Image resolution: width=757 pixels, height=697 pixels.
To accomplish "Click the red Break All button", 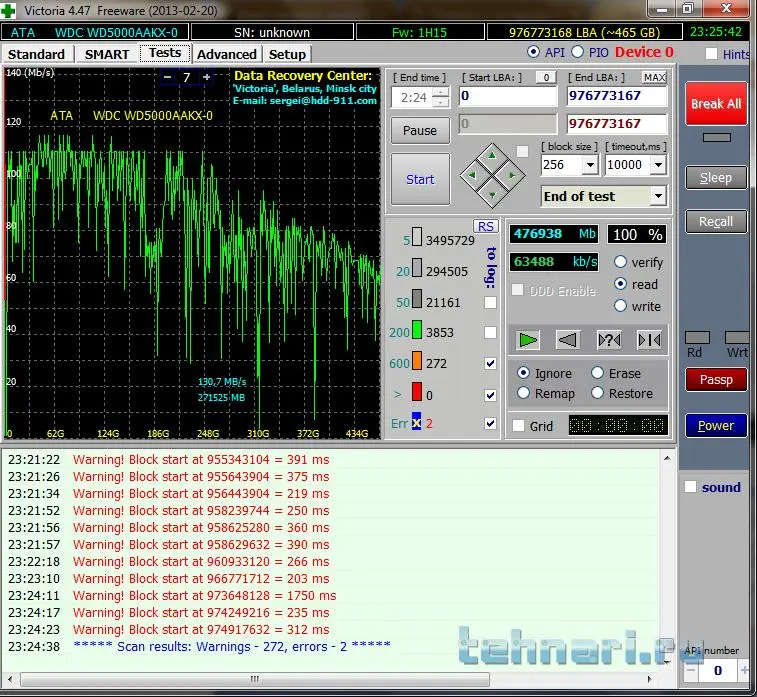I will pos(715,104).
